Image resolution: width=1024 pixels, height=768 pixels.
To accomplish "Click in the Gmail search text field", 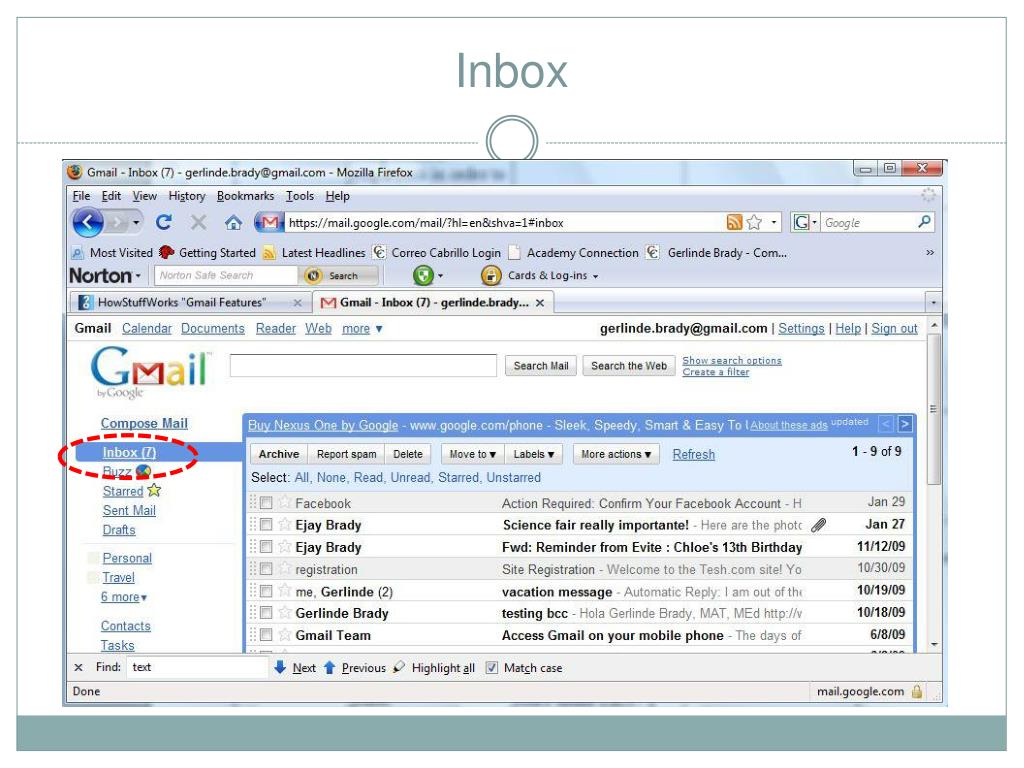I will tap(363, 366).
